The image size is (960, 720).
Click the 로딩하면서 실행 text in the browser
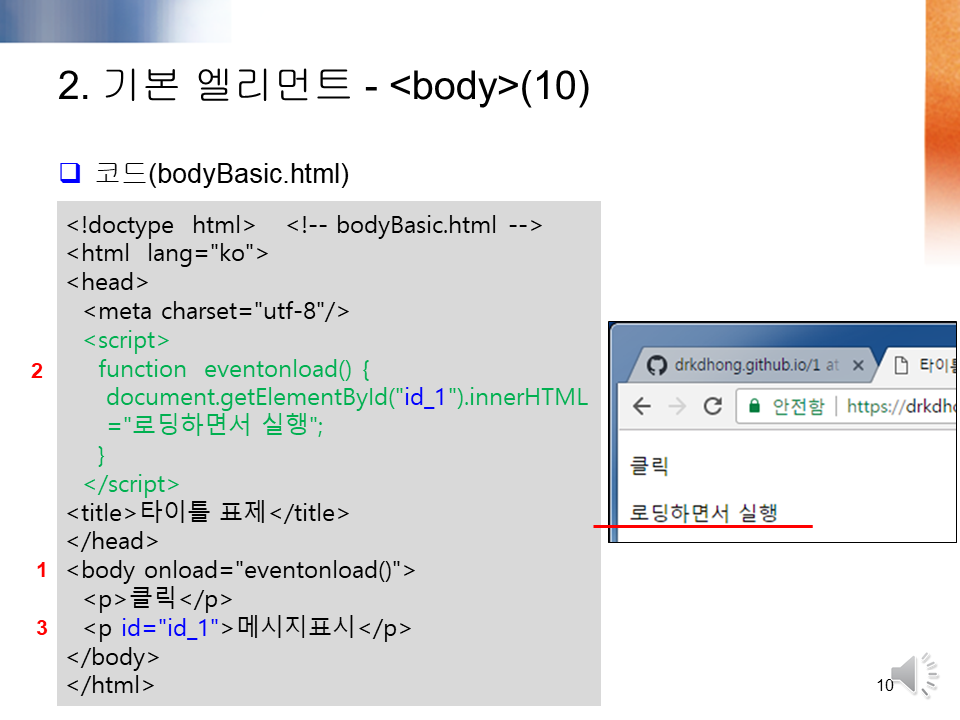point(704,512)
